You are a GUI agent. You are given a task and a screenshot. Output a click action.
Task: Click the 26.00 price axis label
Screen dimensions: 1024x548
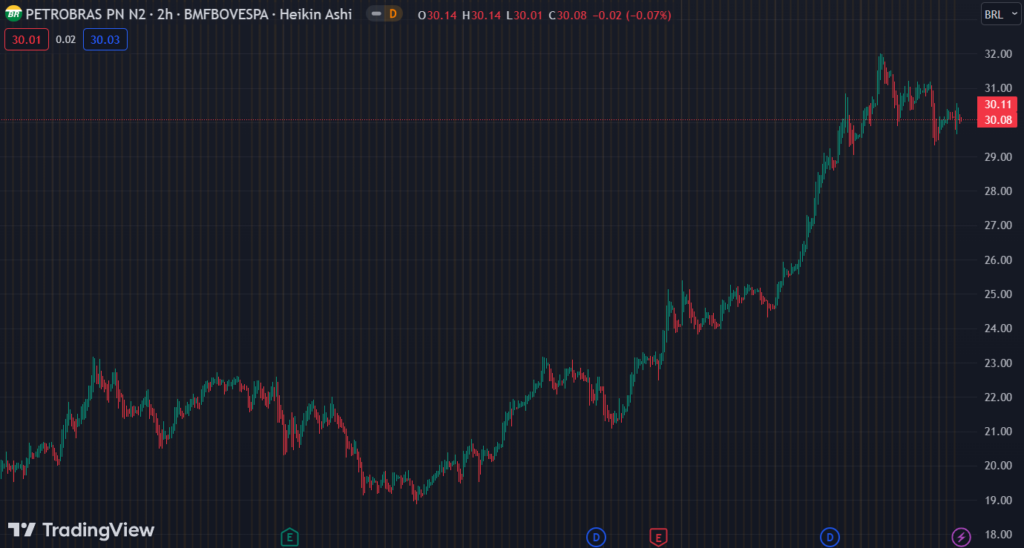[x=999, y=260]
